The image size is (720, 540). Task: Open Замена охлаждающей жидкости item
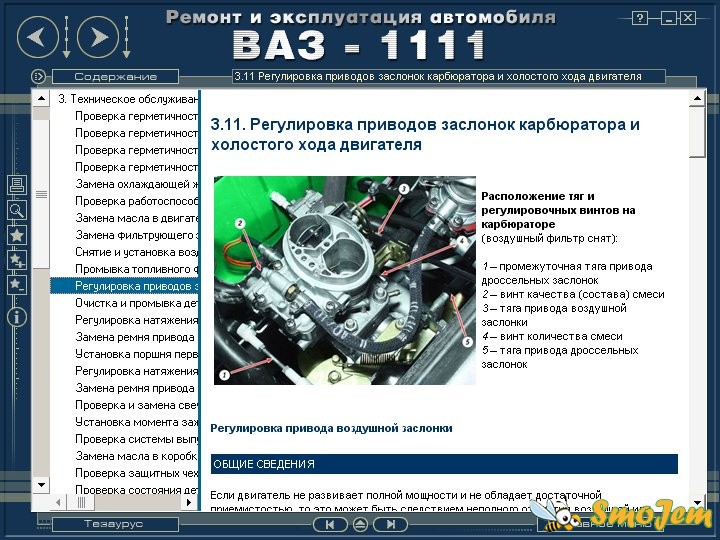(x=137, y=184)
